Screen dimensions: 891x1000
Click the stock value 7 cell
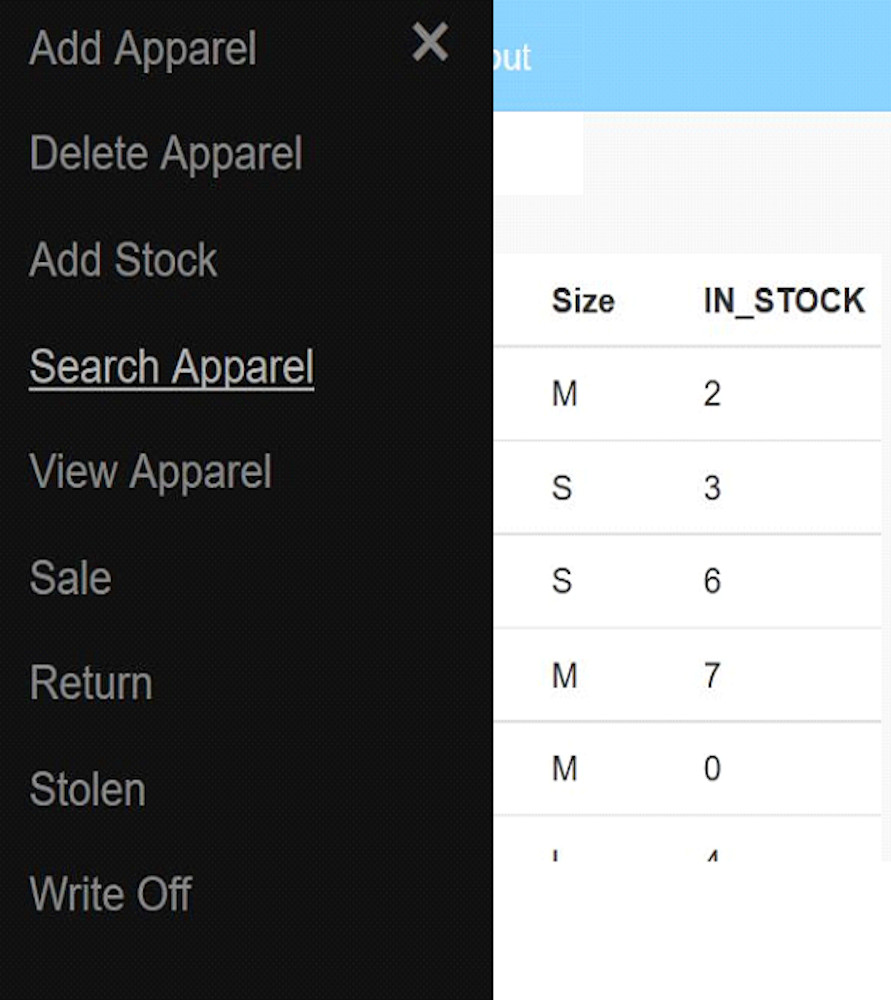click(712, 675)
